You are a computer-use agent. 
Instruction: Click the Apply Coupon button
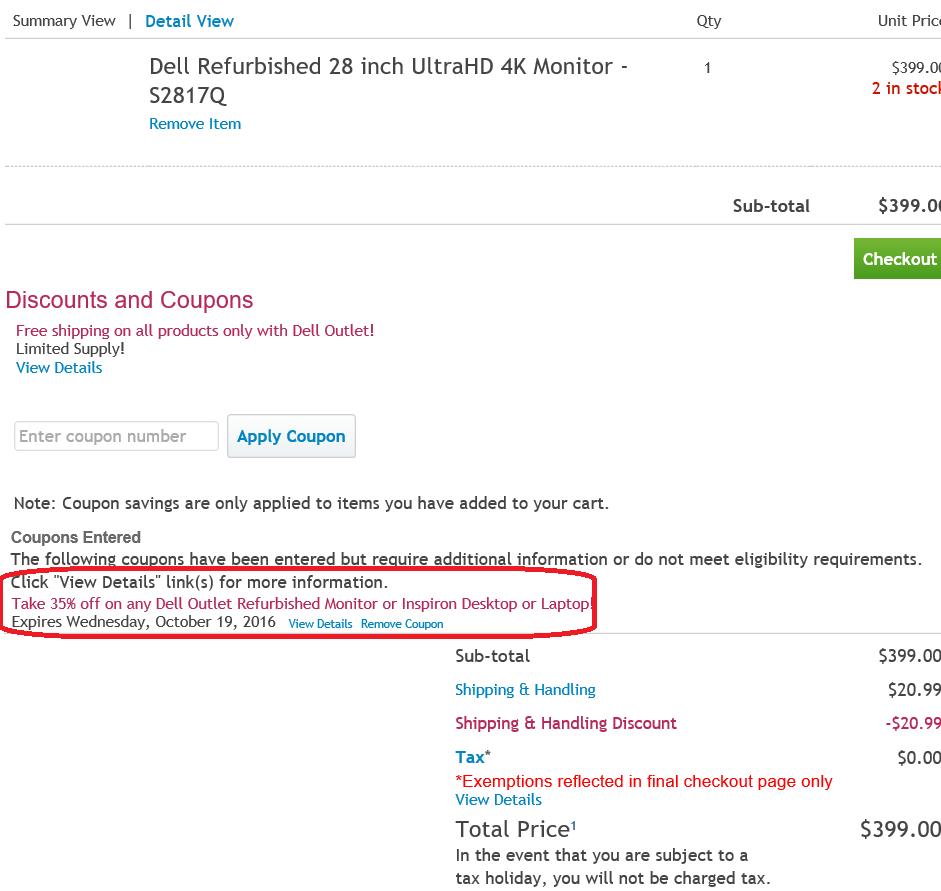pos(291,437)
